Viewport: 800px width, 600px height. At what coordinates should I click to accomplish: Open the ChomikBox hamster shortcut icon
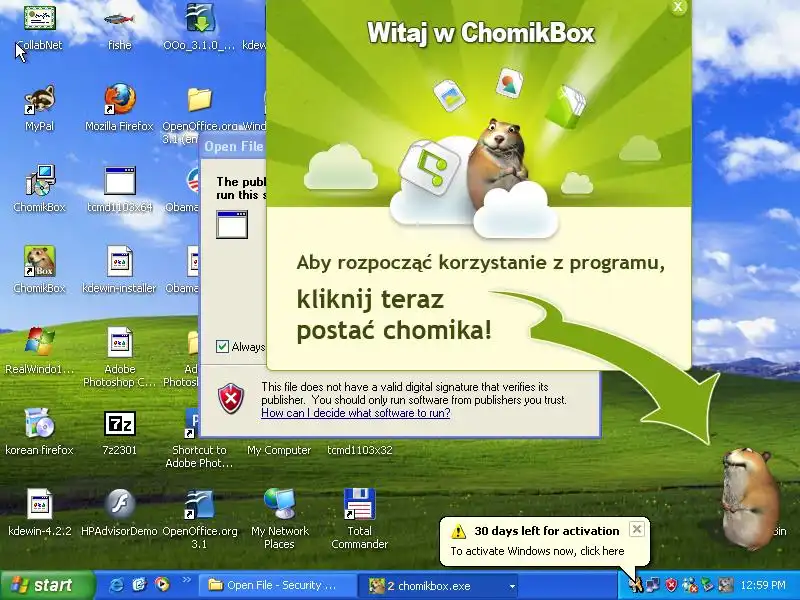click(x=39, y=261)
